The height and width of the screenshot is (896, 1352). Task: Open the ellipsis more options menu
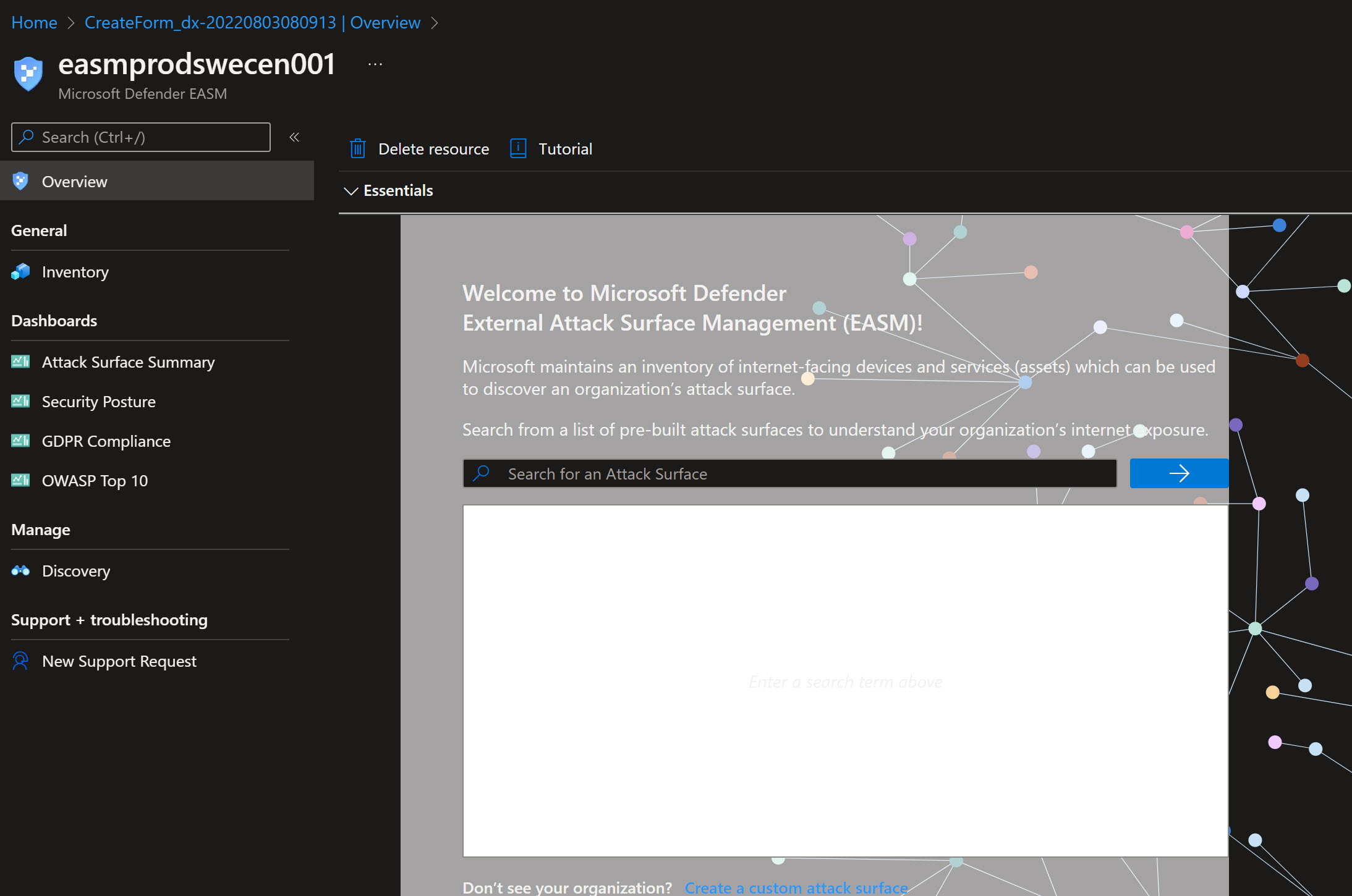375,64
